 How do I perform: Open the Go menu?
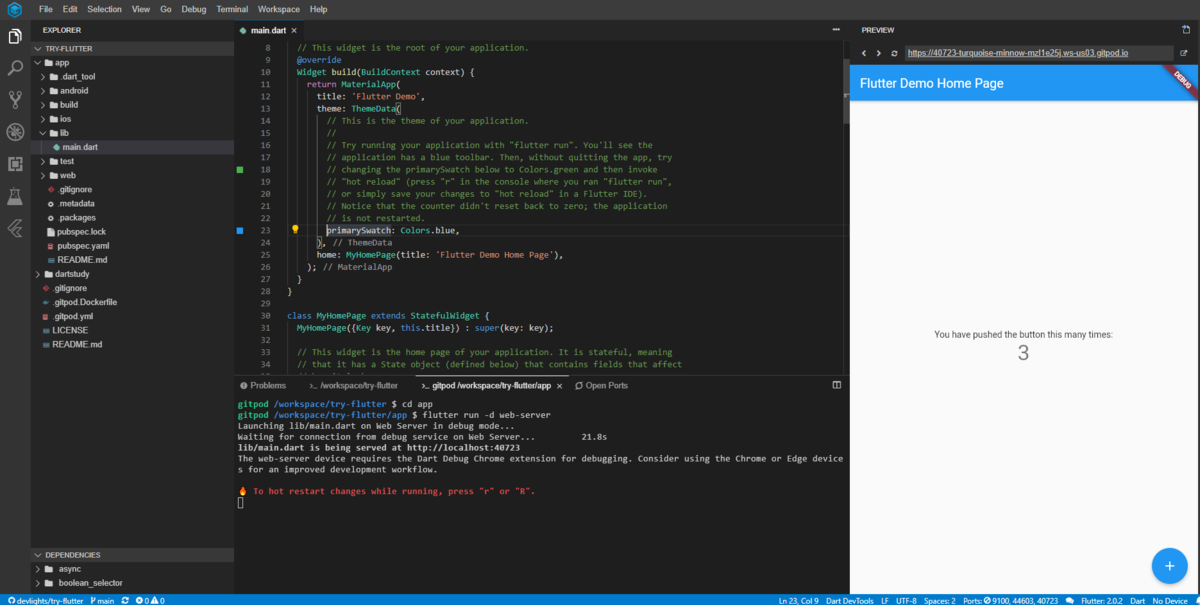point(165,9)
